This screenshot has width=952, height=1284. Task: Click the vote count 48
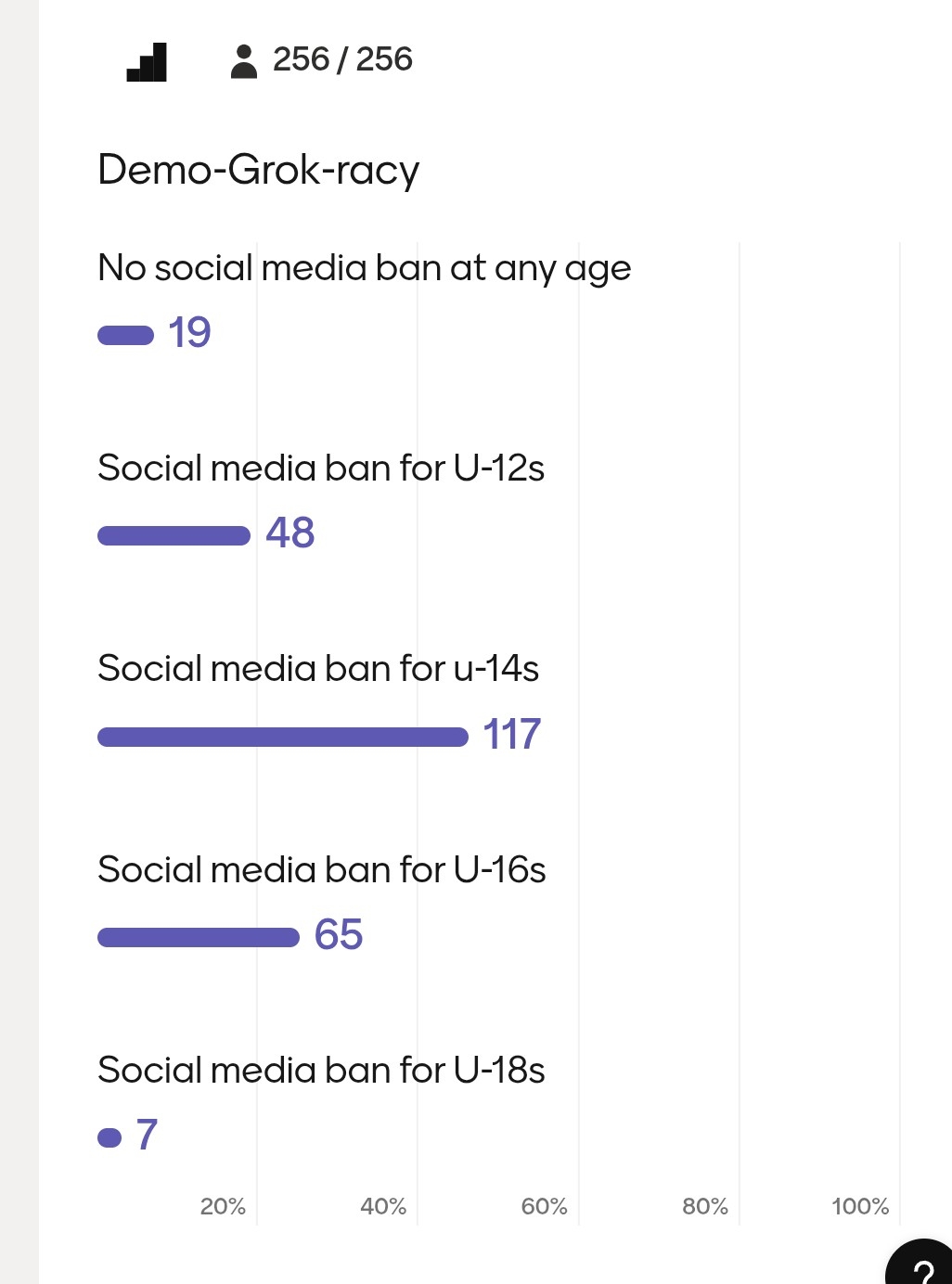click(x=289, y=533)
